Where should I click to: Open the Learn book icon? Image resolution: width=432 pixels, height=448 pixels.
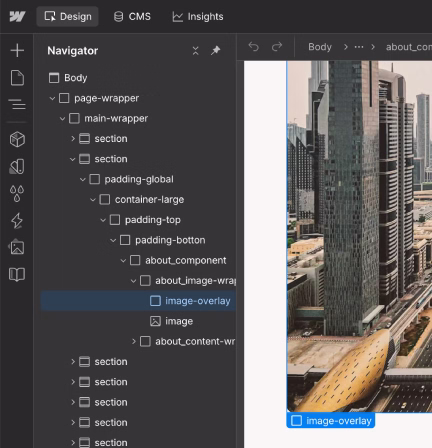point(17,275)
